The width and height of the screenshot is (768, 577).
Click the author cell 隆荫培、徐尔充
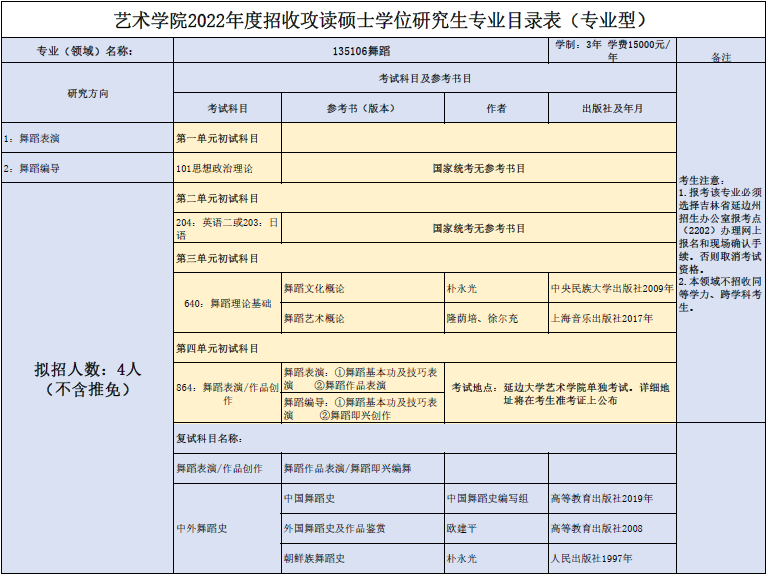(496, 318)
